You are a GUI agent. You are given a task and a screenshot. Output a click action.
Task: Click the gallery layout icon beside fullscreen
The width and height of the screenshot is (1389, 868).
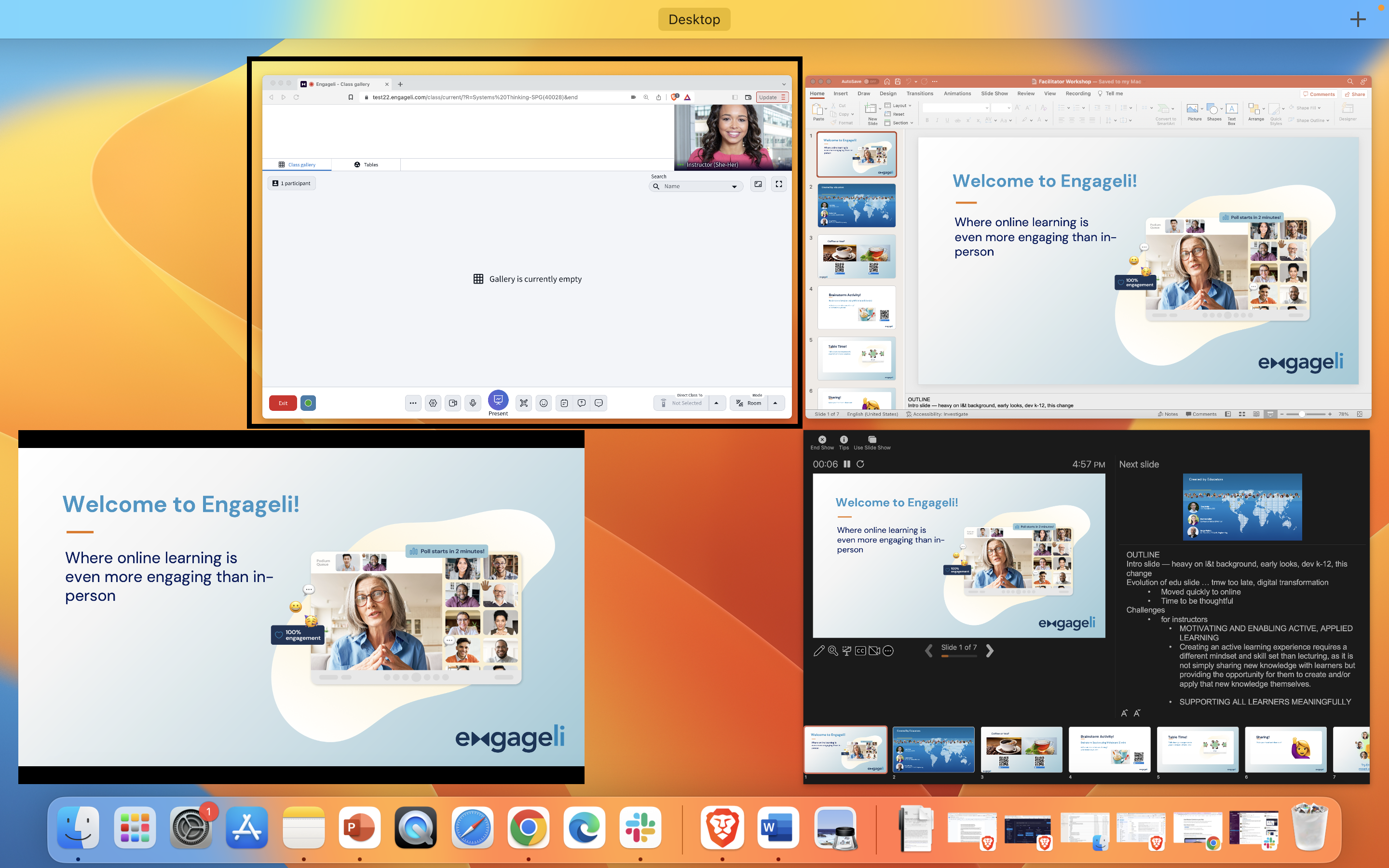(x=758, y=184)
